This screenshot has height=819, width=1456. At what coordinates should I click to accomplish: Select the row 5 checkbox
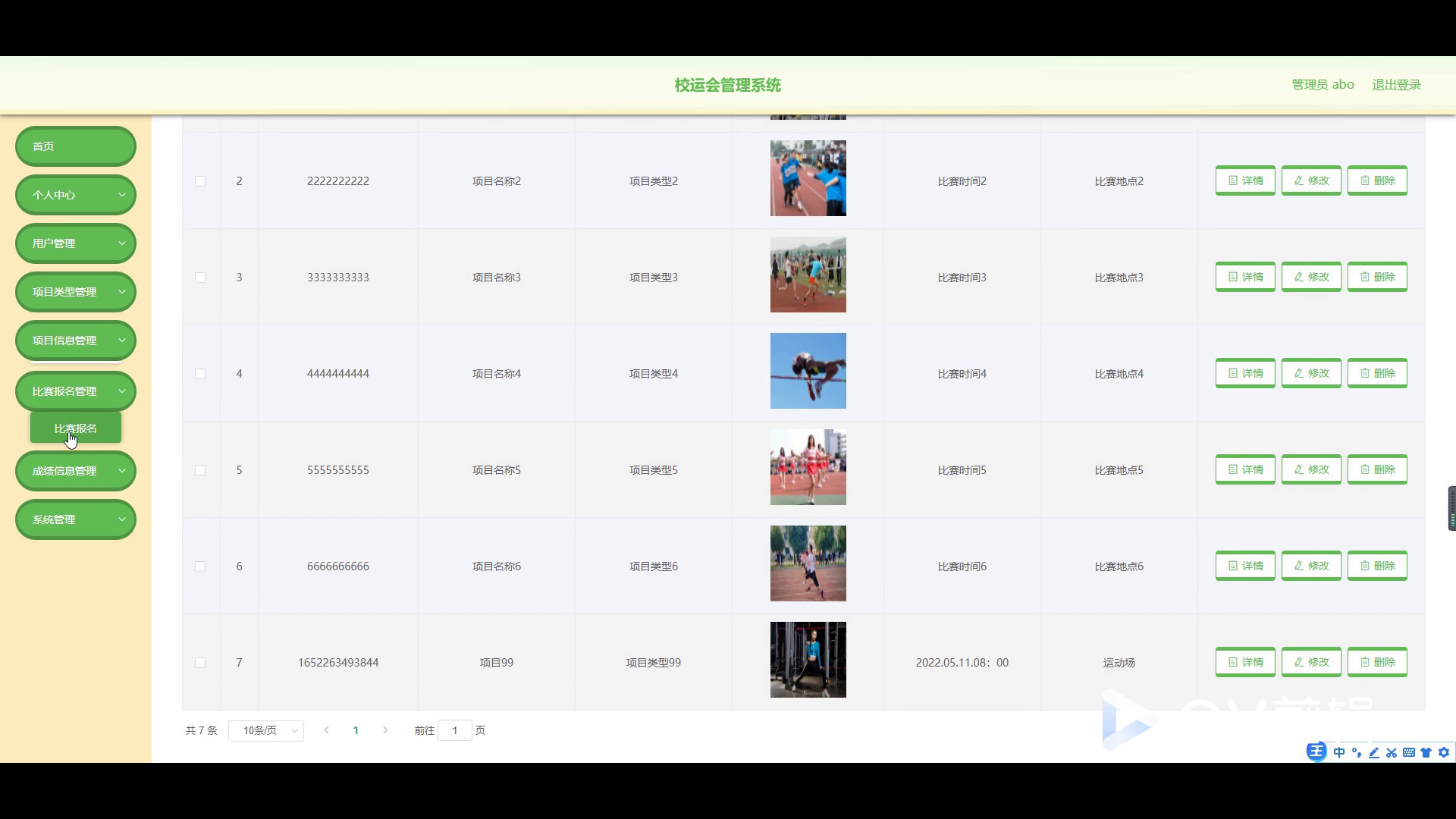(200, 470)
